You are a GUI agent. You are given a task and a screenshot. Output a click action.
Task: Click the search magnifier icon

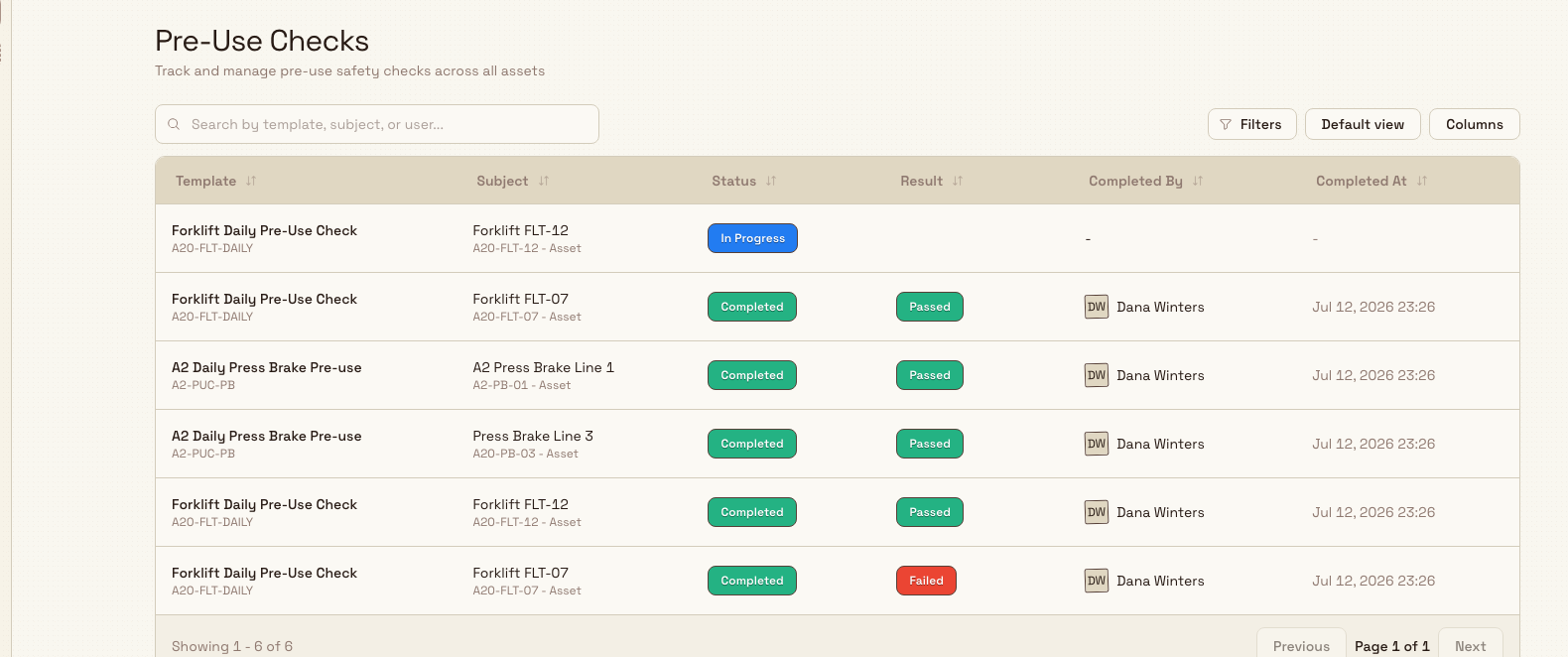tap(174, 124)
